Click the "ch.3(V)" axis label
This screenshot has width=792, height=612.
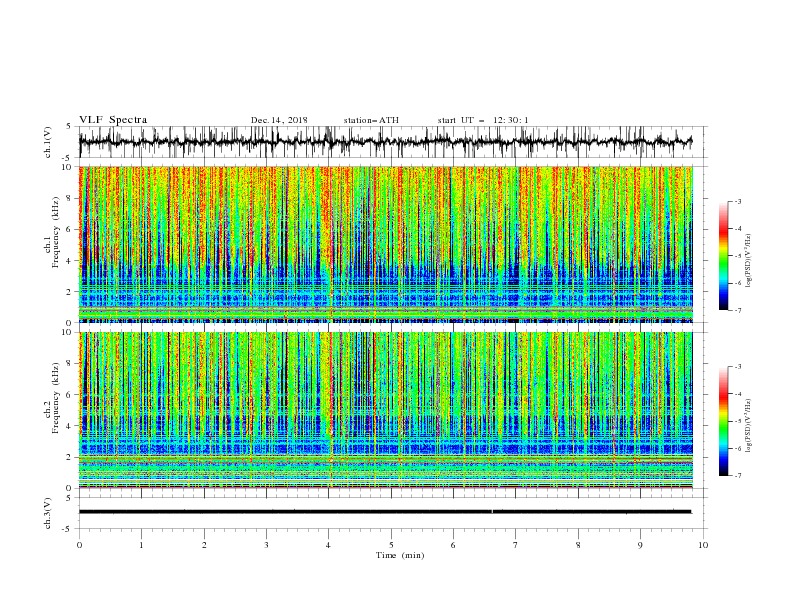tap(48, 513)
